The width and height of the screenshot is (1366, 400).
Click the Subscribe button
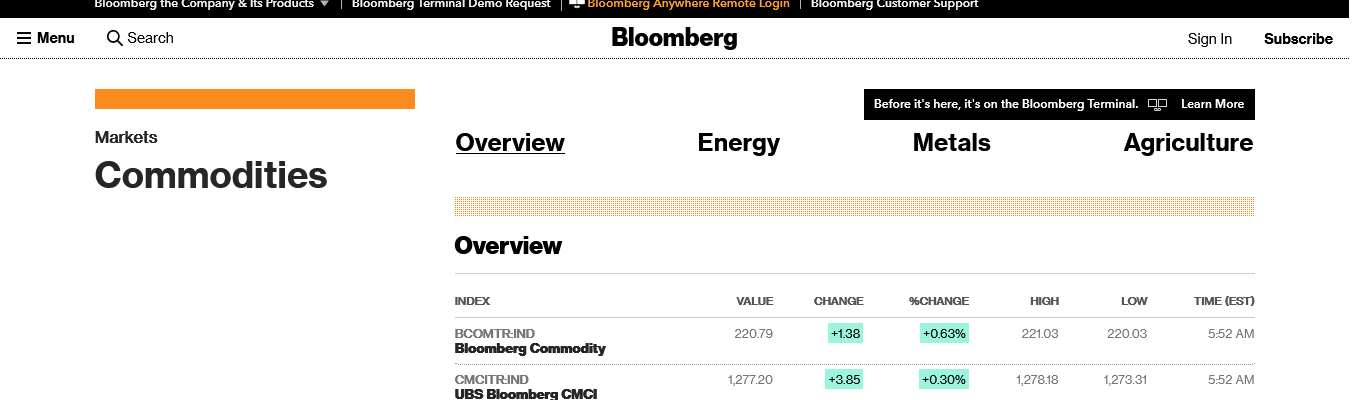tap(1298, 39)
